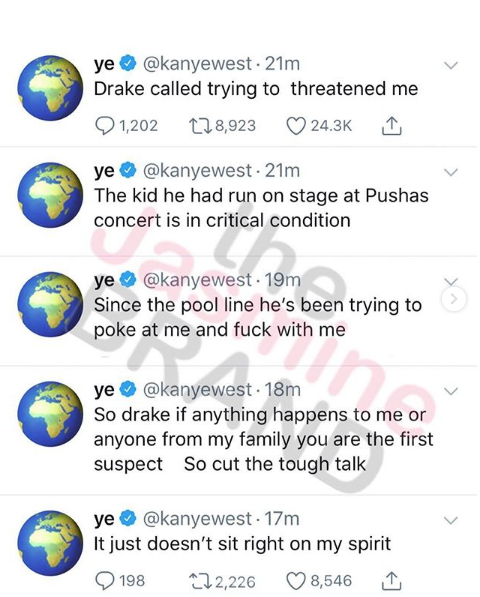This screenshot has width=480, height=597.
Task: Expand the chevron menu on the 'Pushas concert' tweet
Action: pos(451,172)
